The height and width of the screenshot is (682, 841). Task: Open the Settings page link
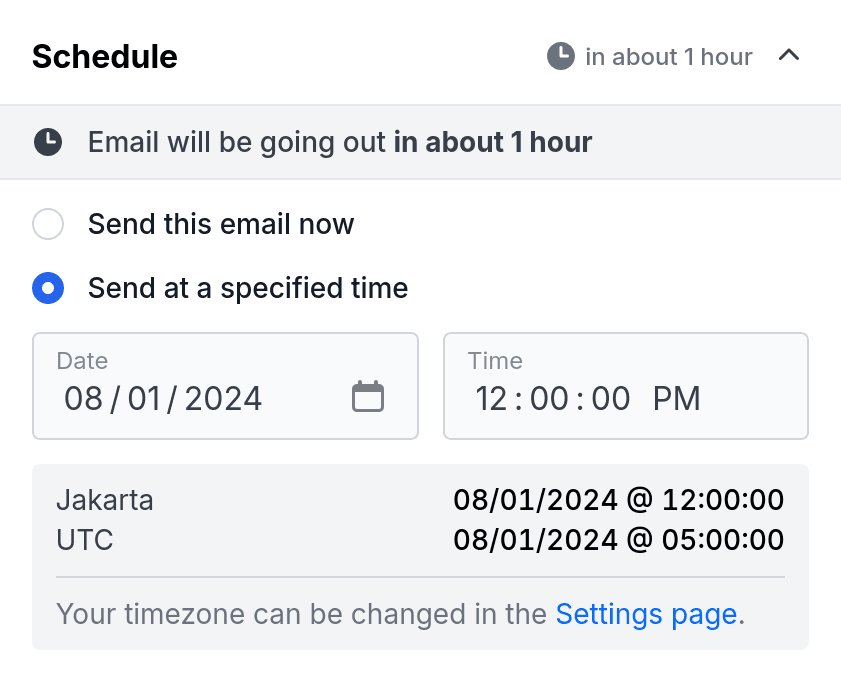[x=647, y=614]
